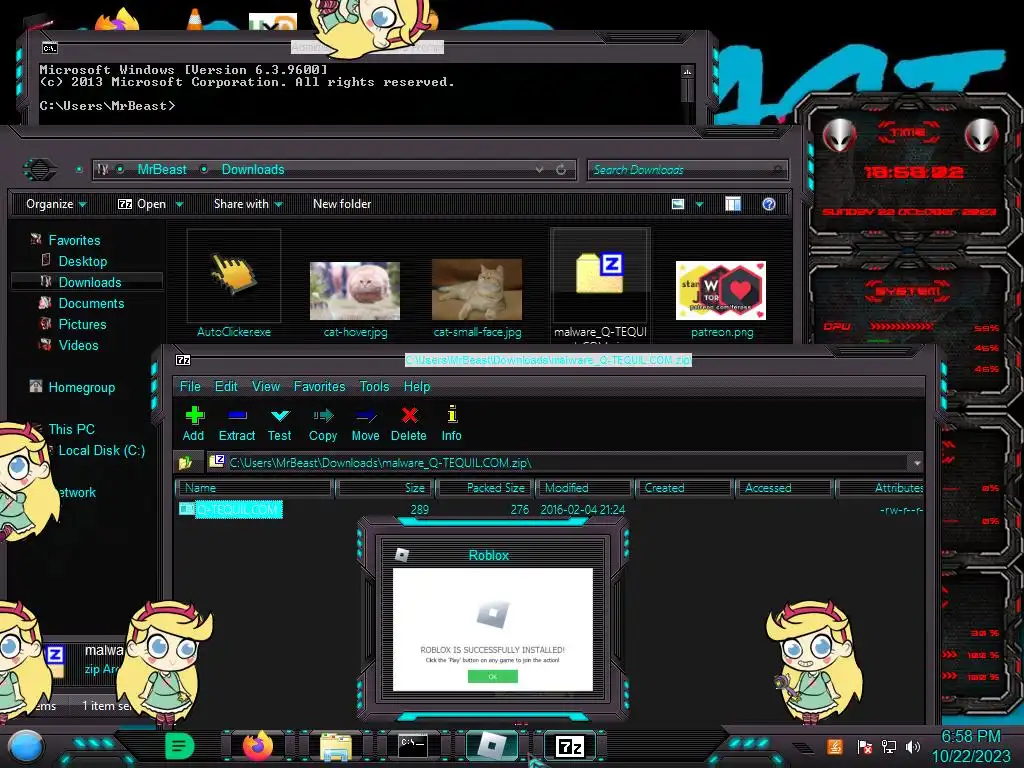Sort by the Modified column
The height and width of the screenshot is (768, 1024).
[x=584, y=488]
